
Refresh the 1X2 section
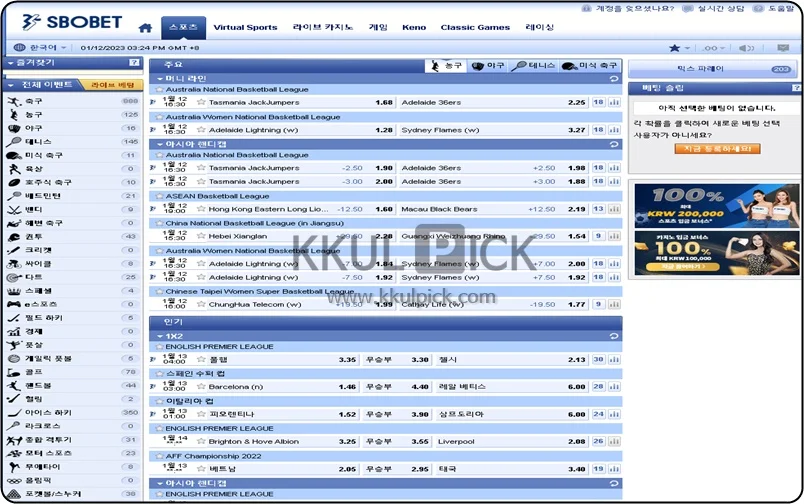tap(614, 336)
